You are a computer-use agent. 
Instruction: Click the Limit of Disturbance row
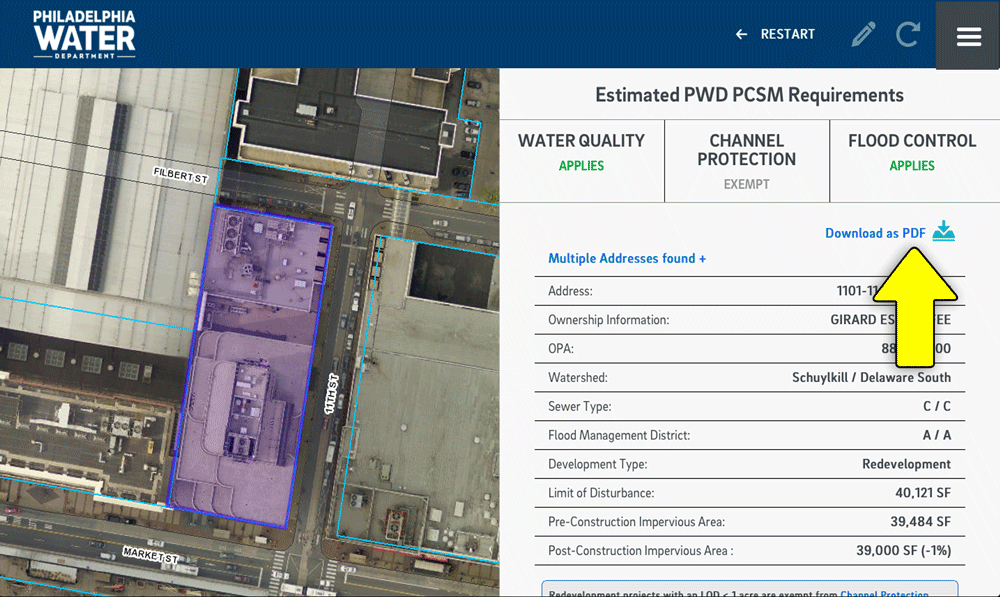click(749, 493)
